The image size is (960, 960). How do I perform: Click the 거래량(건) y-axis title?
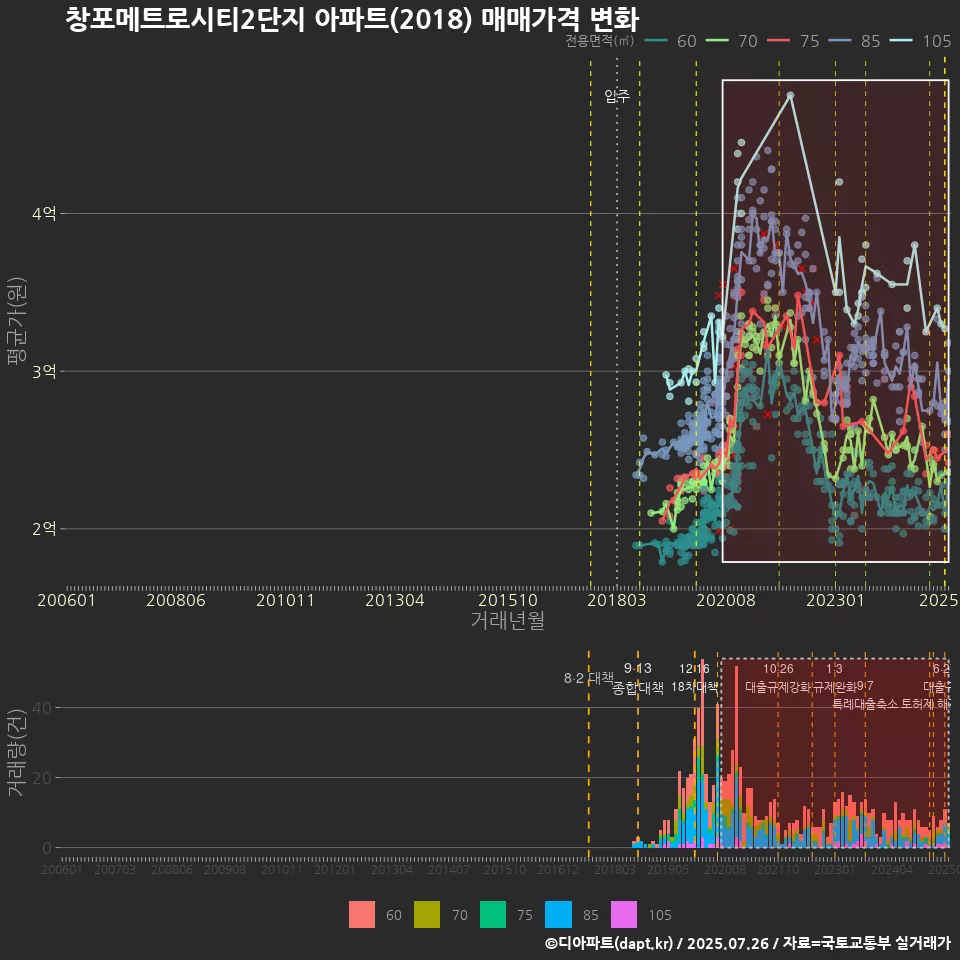point(17,753)
